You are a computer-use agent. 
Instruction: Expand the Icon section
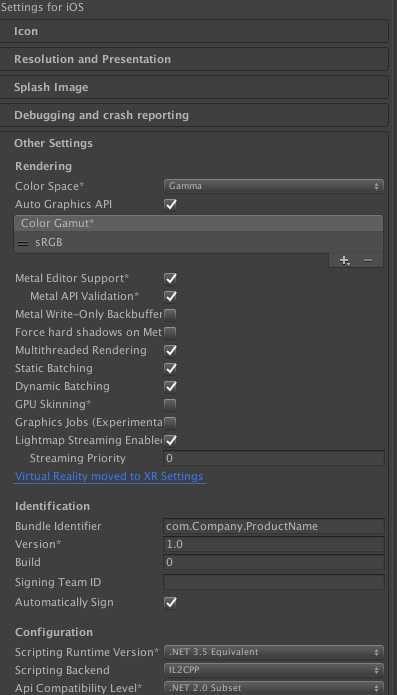[x=194, y=31]
